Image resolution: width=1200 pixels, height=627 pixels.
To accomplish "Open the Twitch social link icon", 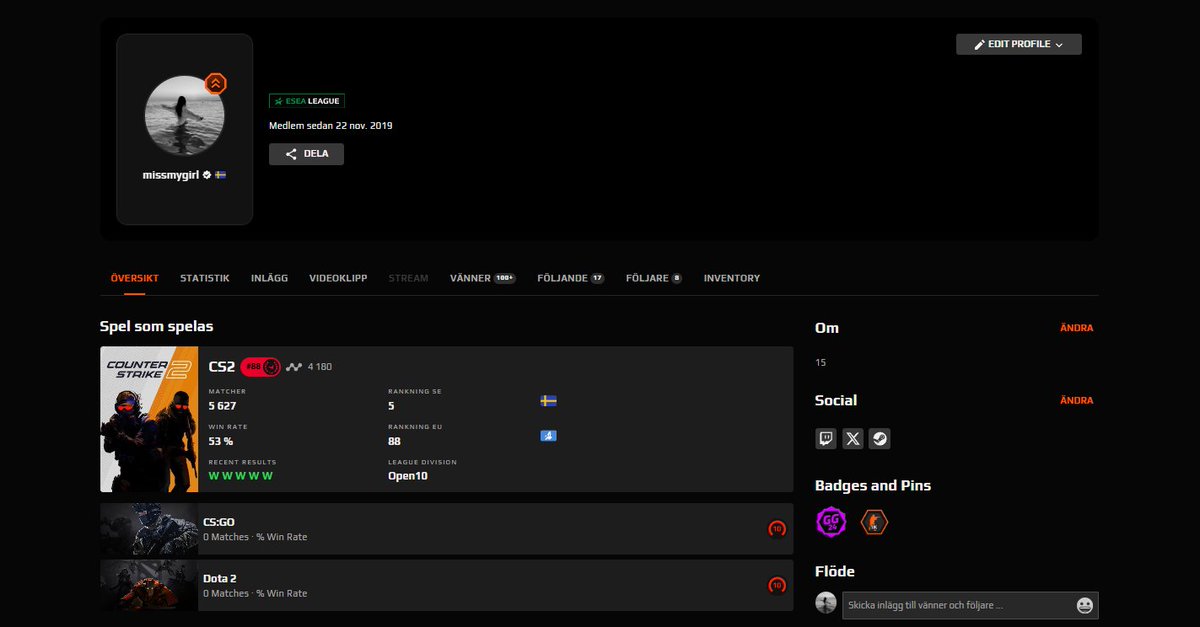I will pyautogui.click(x=826, y=438).
